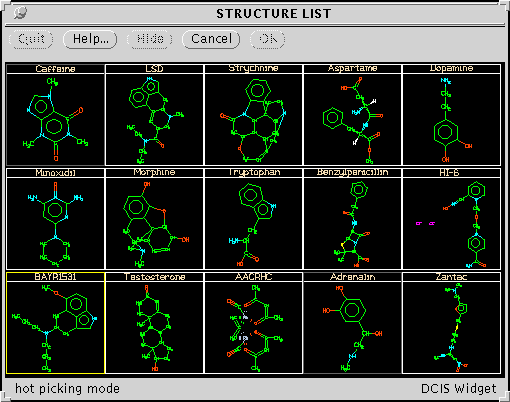Click the 'Caffeine' title label

point(55,69)
